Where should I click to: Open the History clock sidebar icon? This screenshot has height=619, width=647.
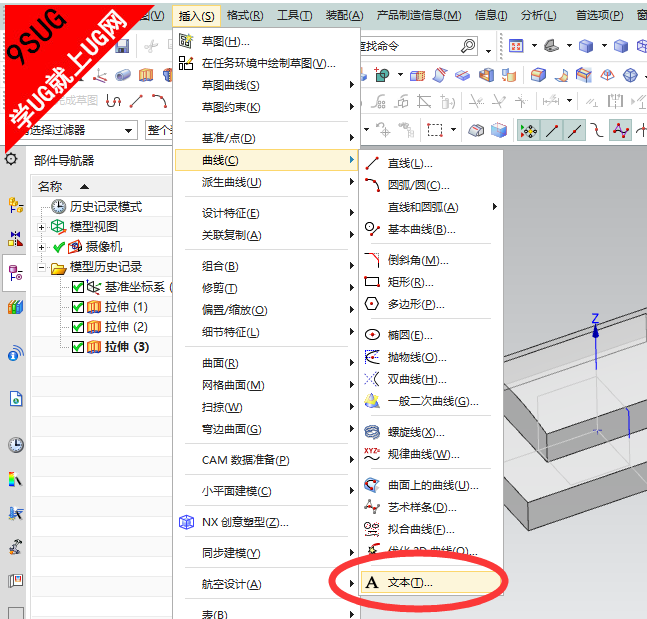tap(16, 445)
